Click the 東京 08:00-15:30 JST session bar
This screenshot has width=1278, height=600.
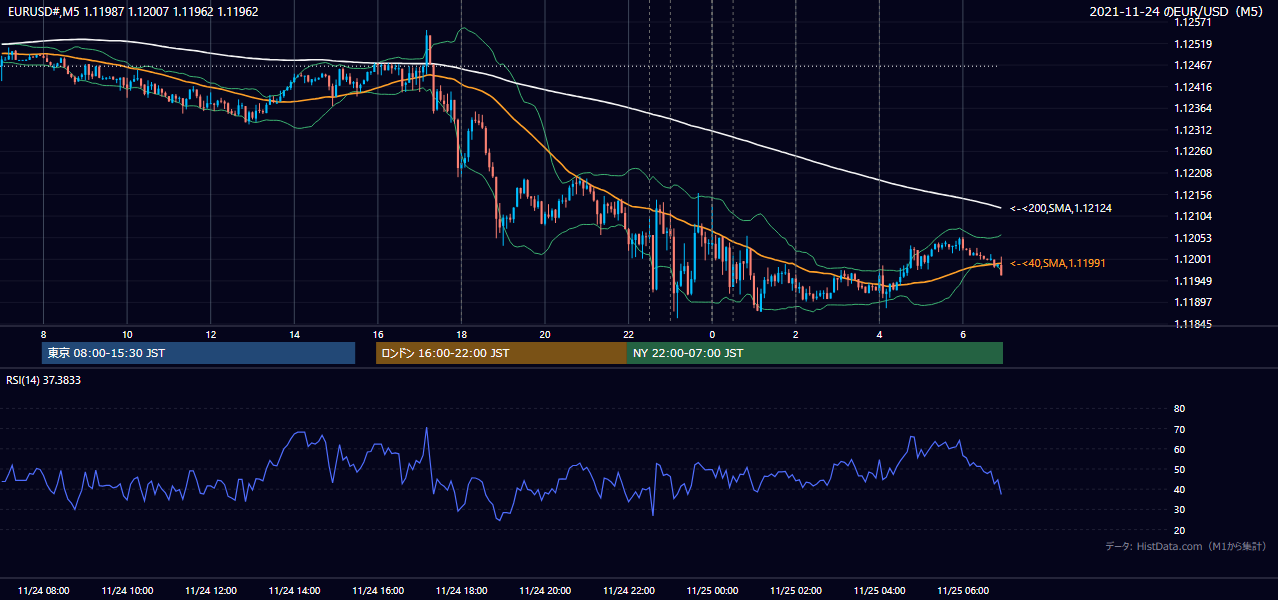click(x=198, y=353)
